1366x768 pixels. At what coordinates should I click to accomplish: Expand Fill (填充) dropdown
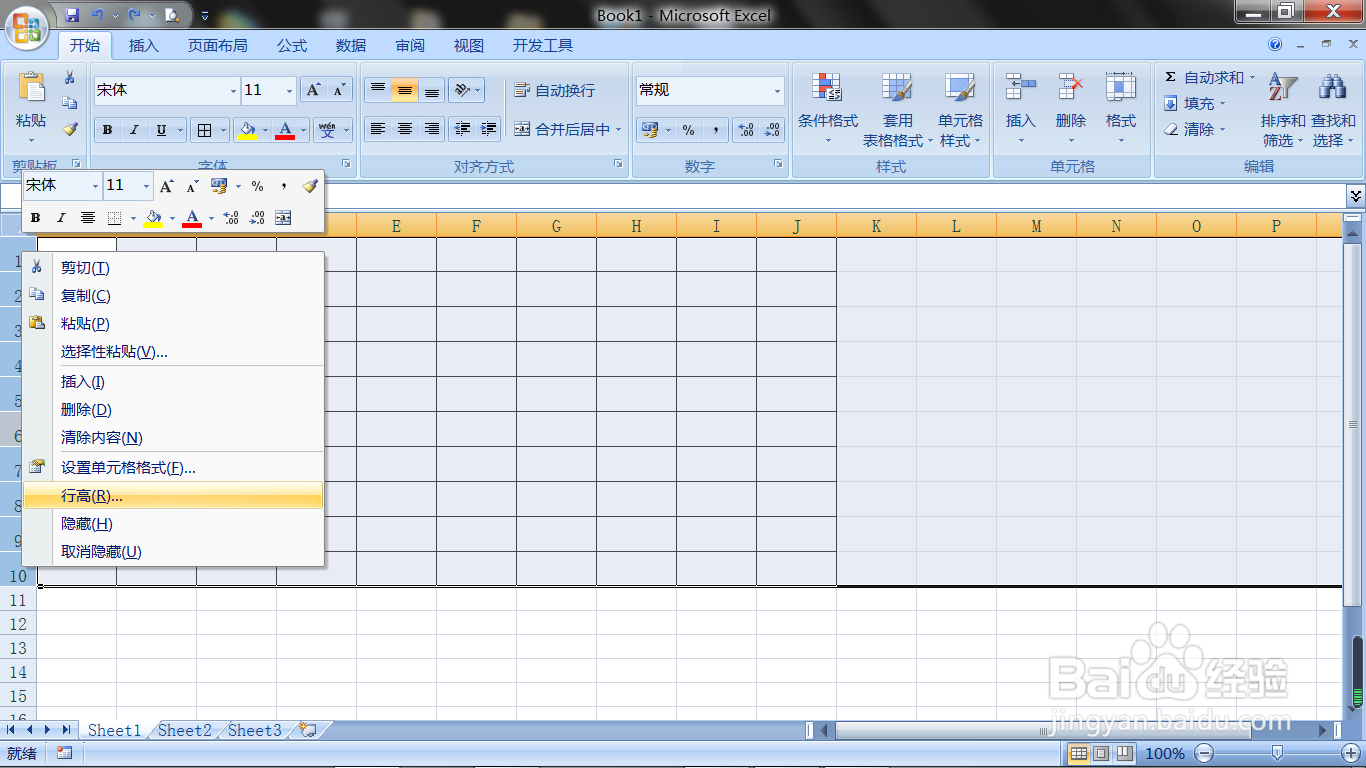click(x=1222, y=103)
